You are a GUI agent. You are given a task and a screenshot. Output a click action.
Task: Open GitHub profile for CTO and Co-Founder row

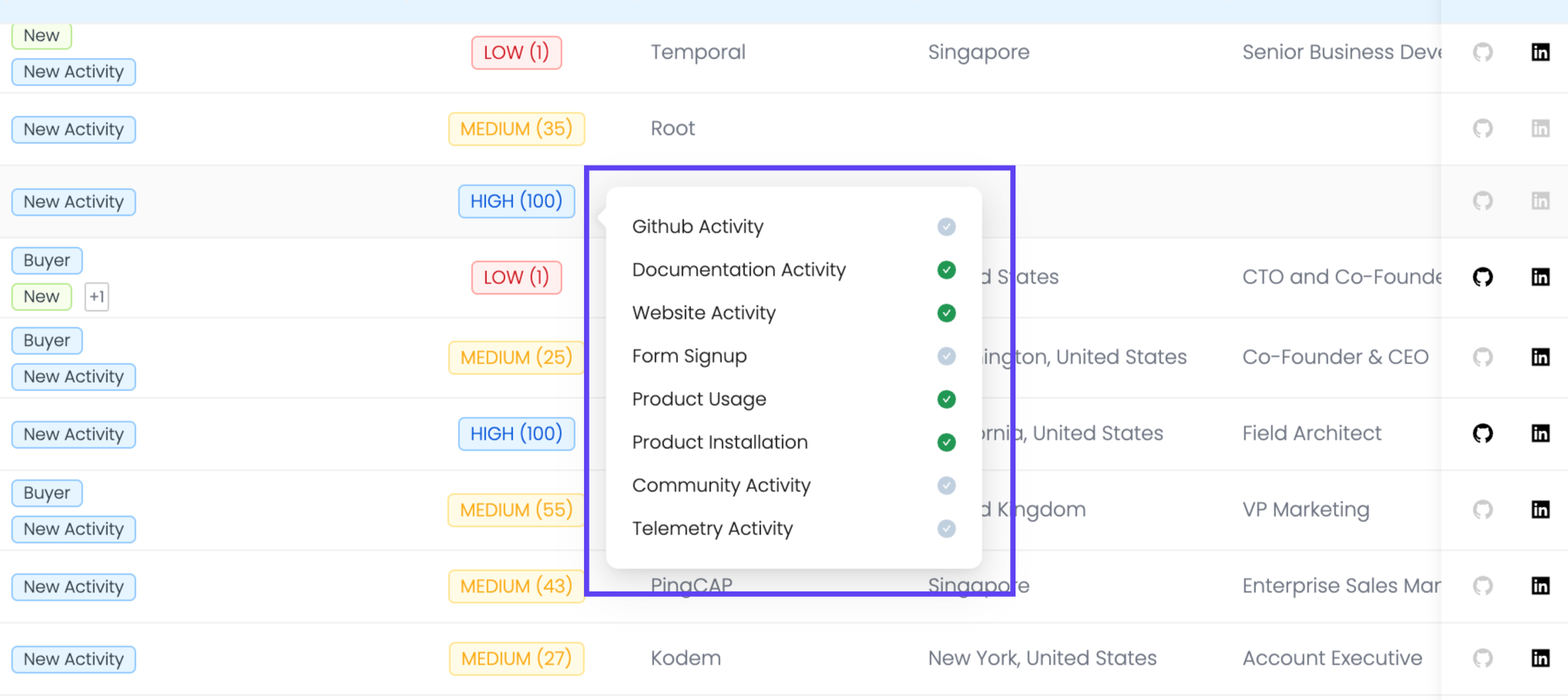[1482, 277]
